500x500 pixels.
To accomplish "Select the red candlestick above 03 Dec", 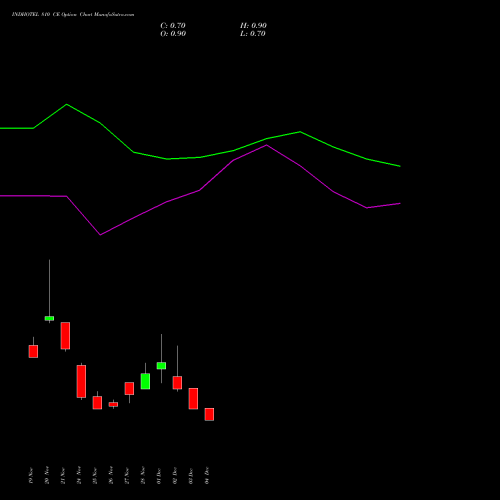I will tap(193, 398).
